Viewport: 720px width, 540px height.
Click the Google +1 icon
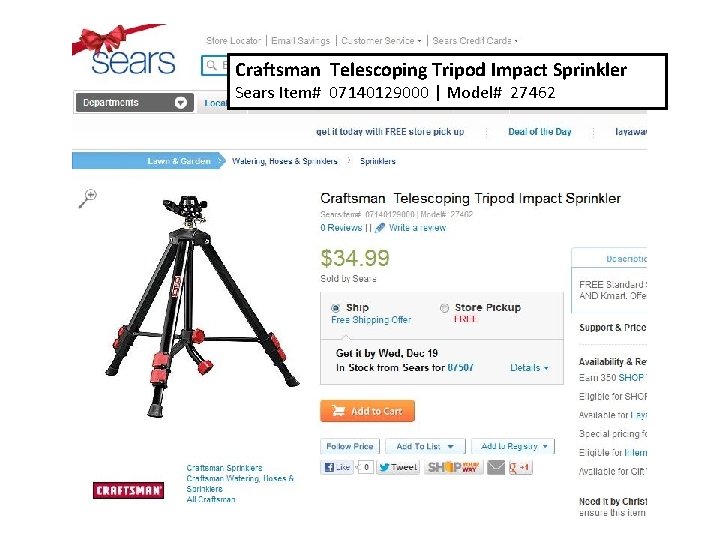click(520, 467)
